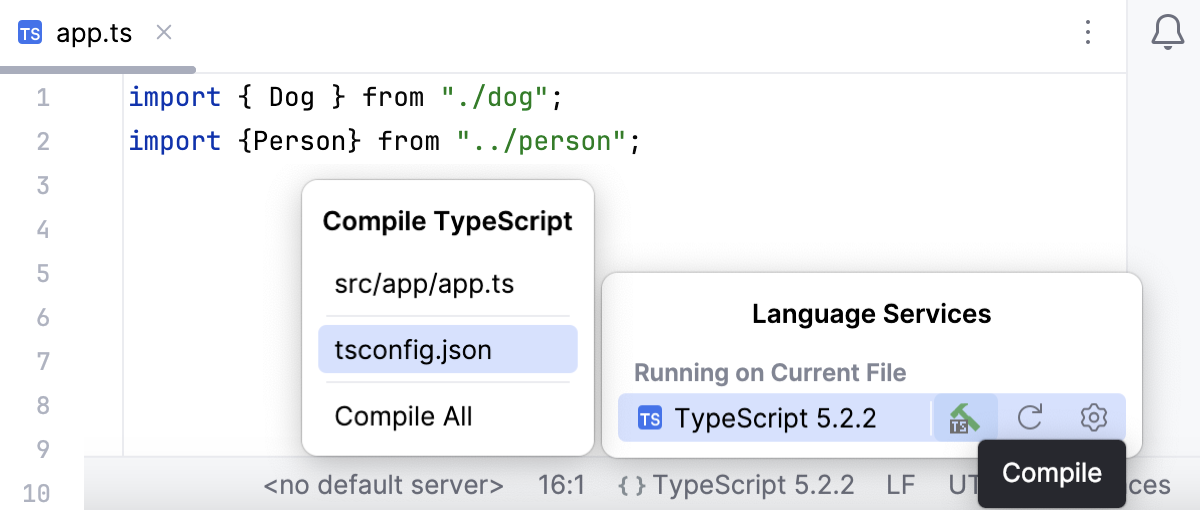Image resolution: width=1200 pixels, height=510 pixels.
Task: Select the TypeScript 5.2.2 service row
Action: tap(775, 418)
